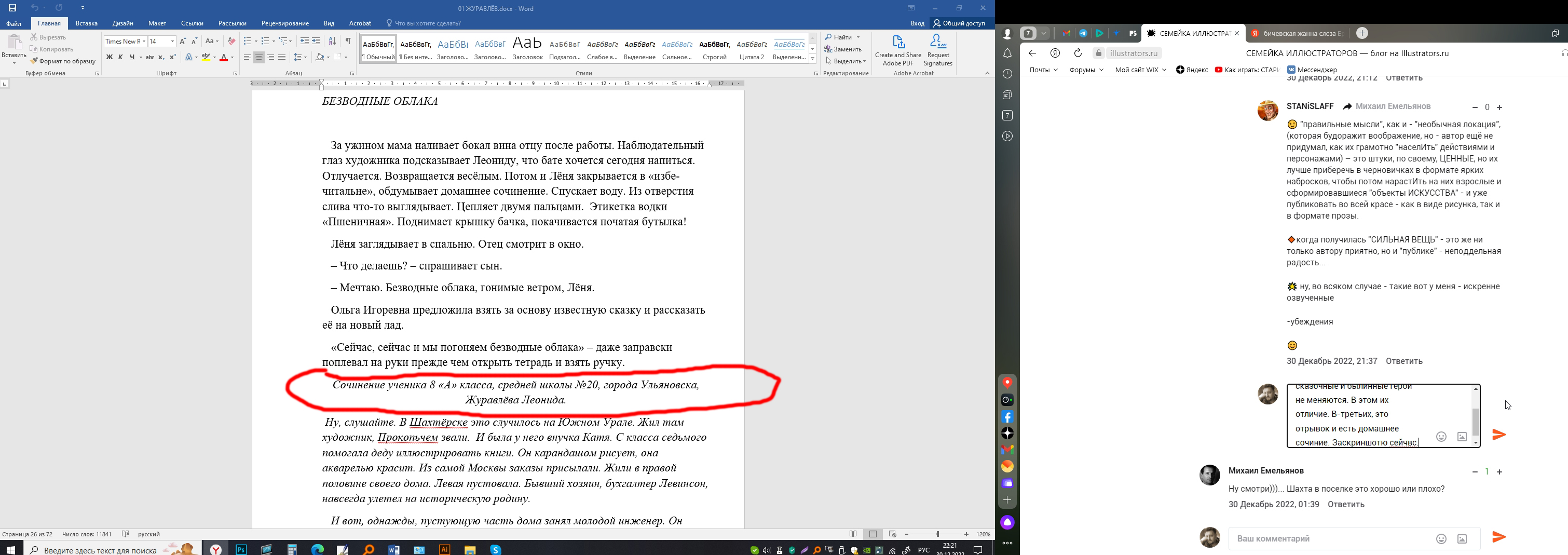Image resolution: width=1568 pixels, height=555 pixels.
Task: Click the Word zoom slider
Action: 937,534
